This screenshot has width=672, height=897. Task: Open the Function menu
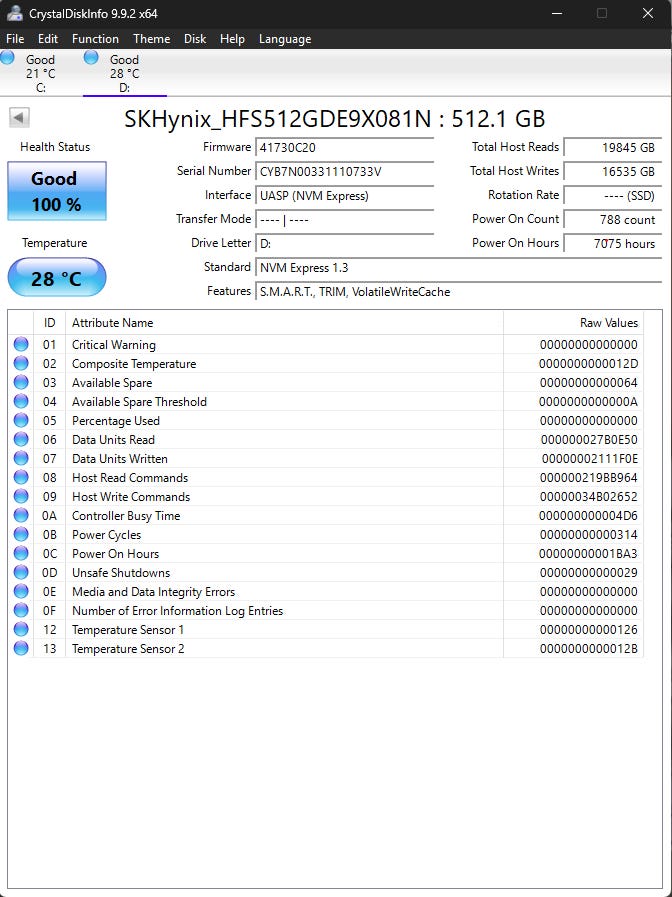pyautogui.click(x=95, y=39)
